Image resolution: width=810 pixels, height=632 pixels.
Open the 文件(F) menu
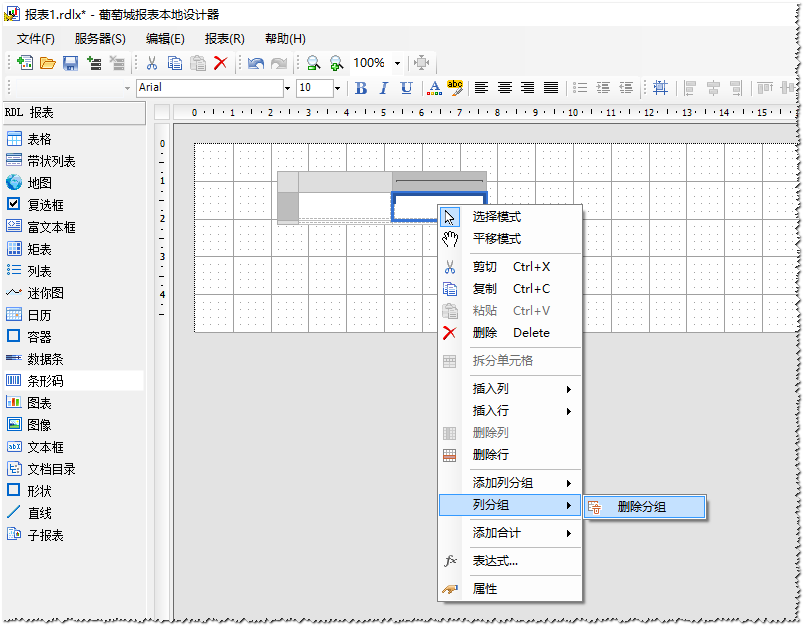point(36,39)
